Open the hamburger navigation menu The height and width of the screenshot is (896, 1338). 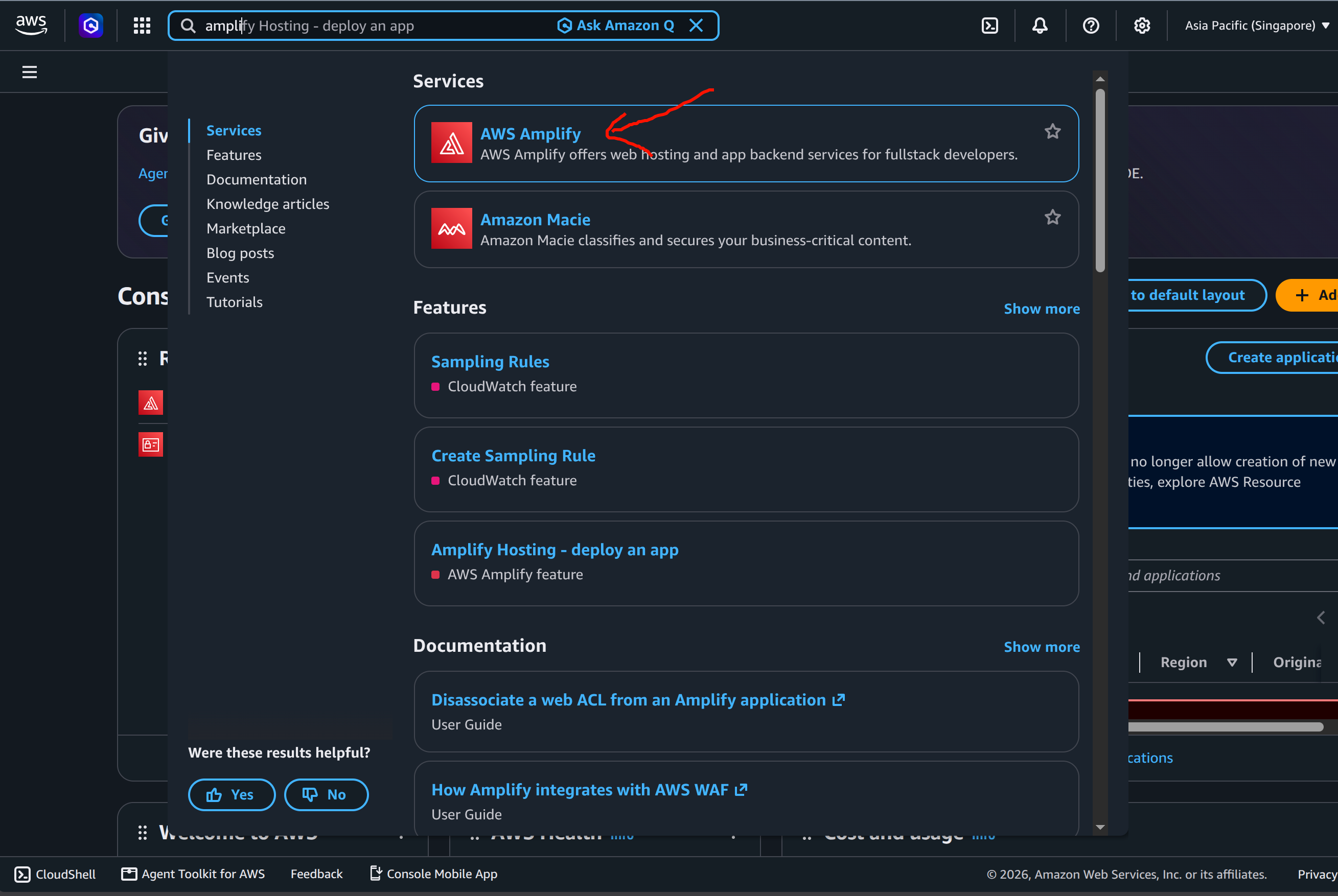tap(30, 72)
